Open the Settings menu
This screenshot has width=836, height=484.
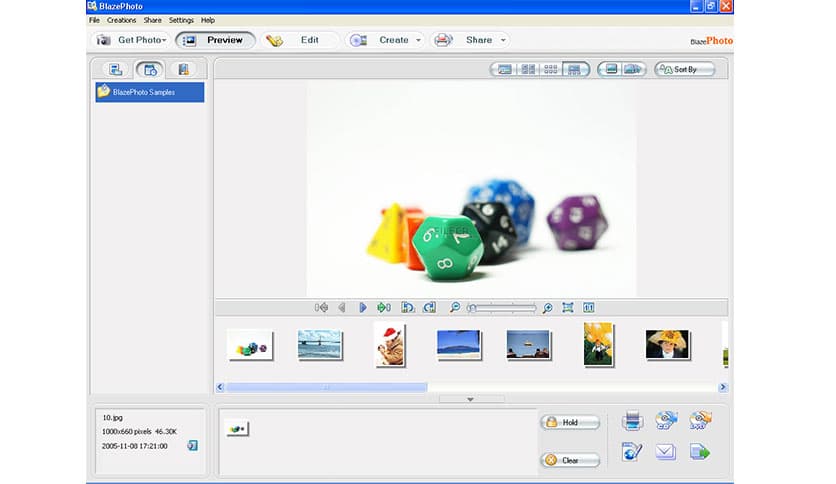pyautogui.click(x=181, y=20)
